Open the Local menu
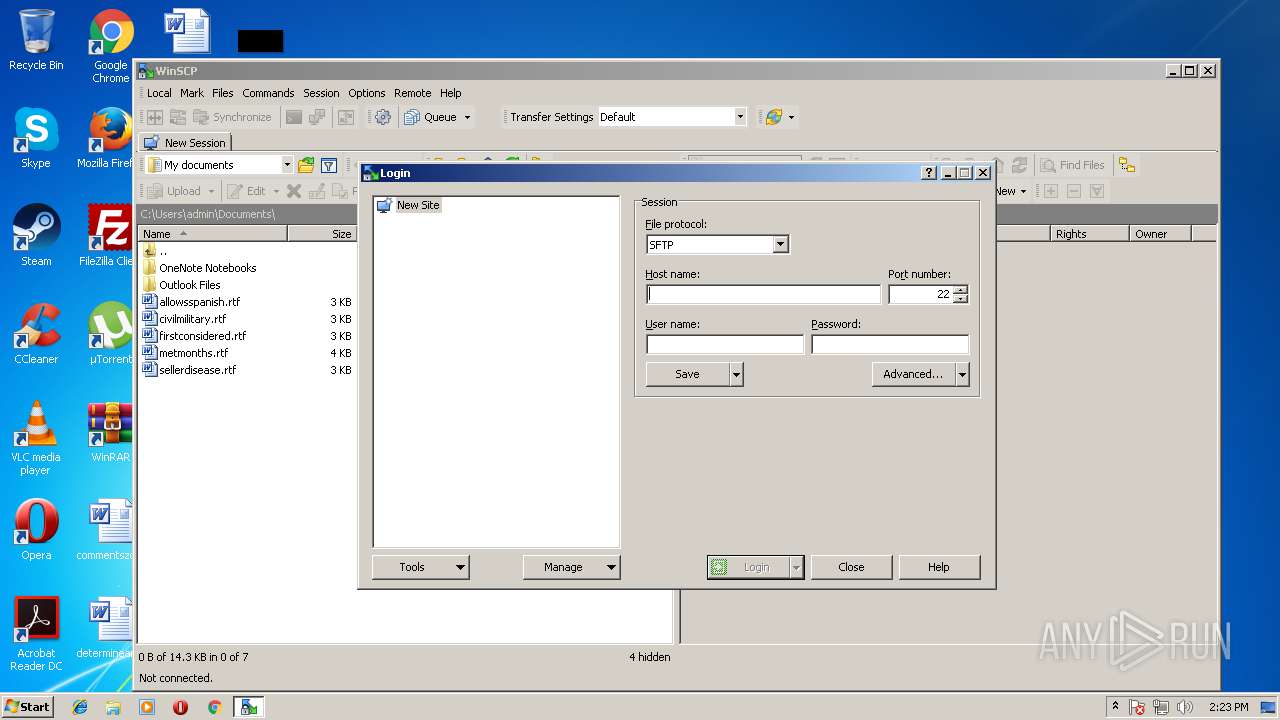The image size is (1280, 720). click(x=159, y=93)
